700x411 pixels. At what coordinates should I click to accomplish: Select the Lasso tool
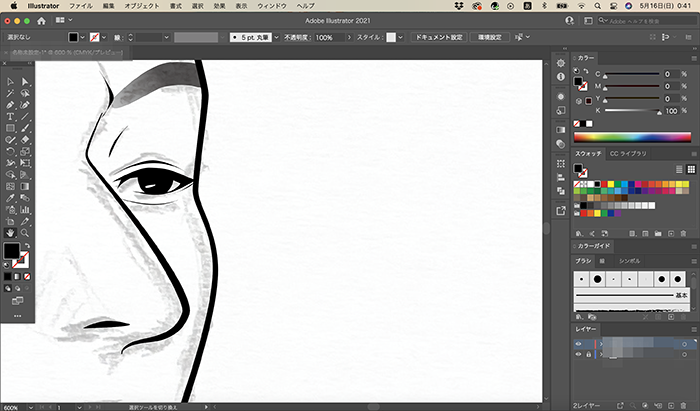[25, 93]
